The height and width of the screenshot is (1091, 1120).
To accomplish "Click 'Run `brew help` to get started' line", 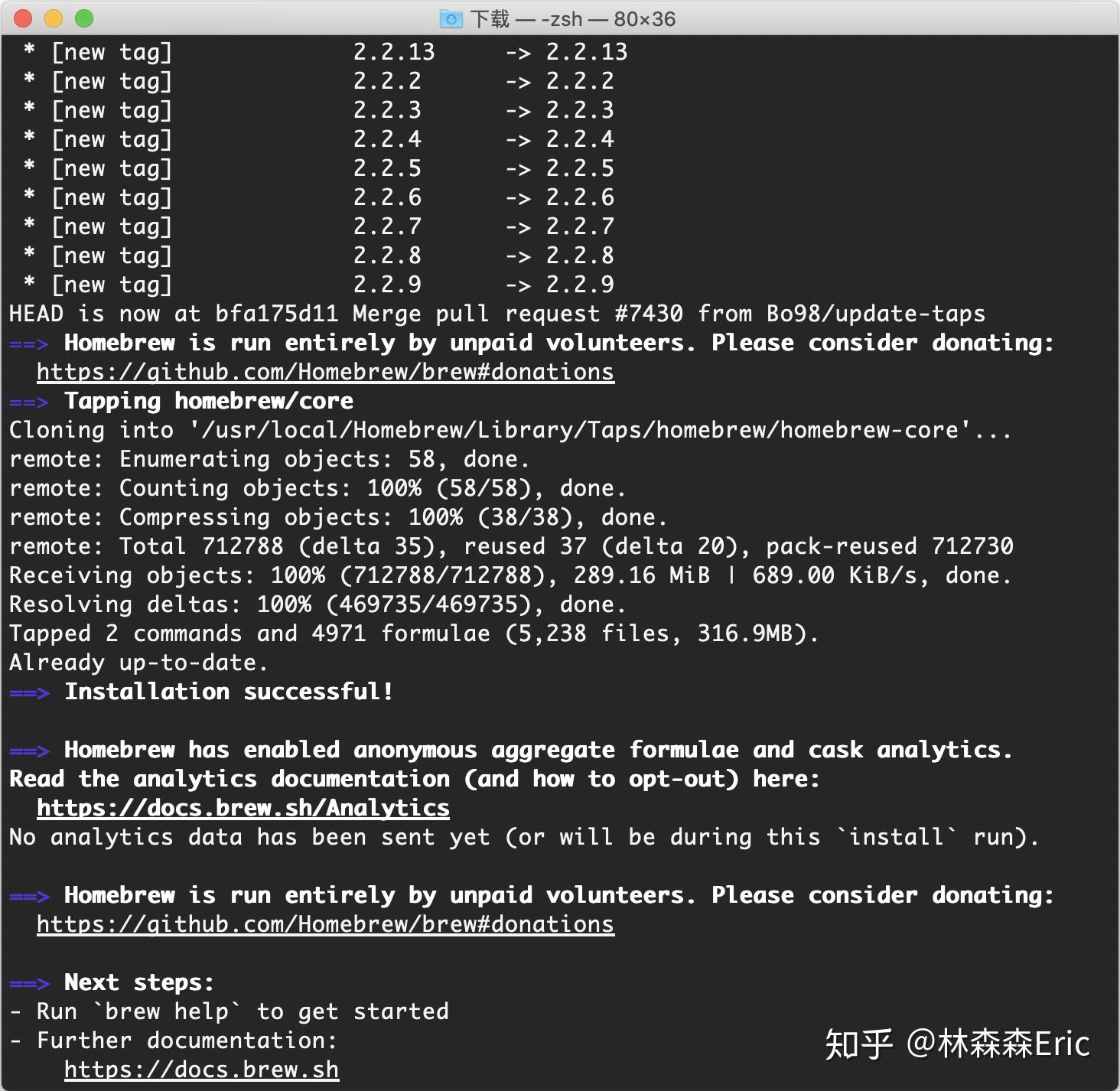I will [230, 1011].
